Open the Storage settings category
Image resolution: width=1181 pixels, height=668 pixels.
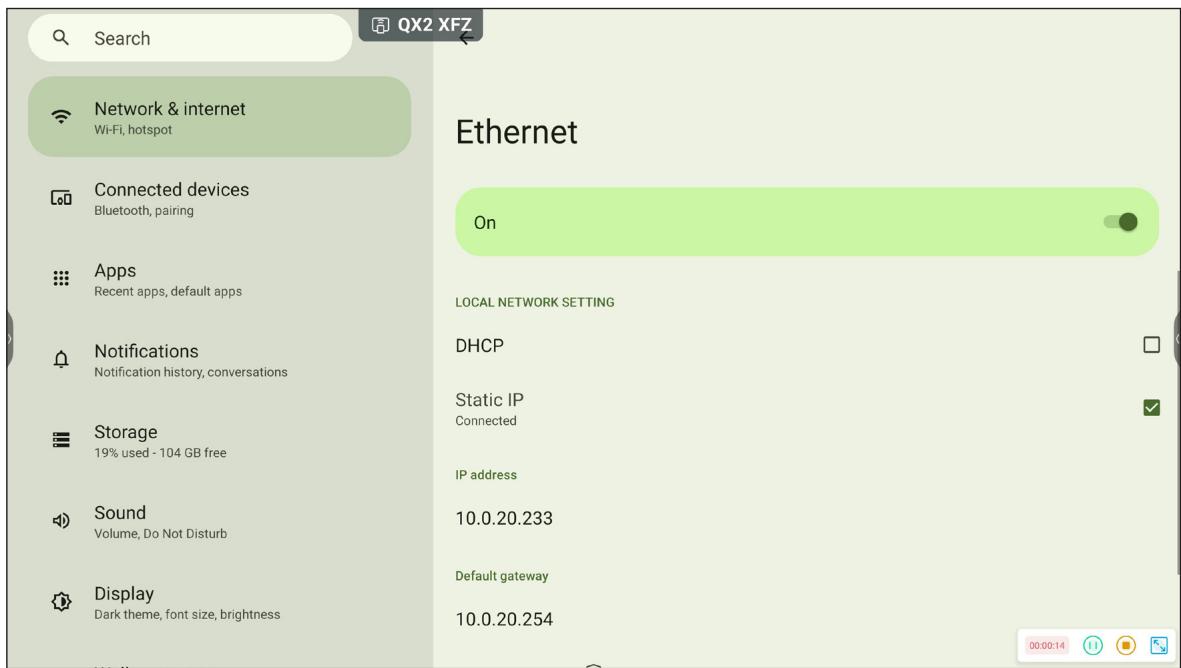pyautogui.click(x=219, y=441)
